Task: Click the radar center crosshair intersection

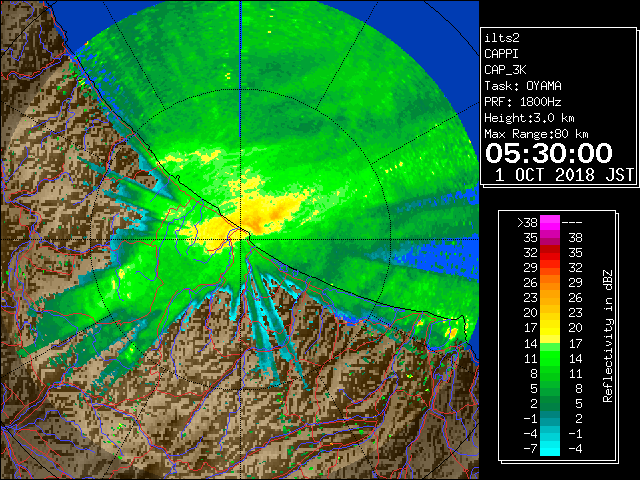Action: coord(241,239)
